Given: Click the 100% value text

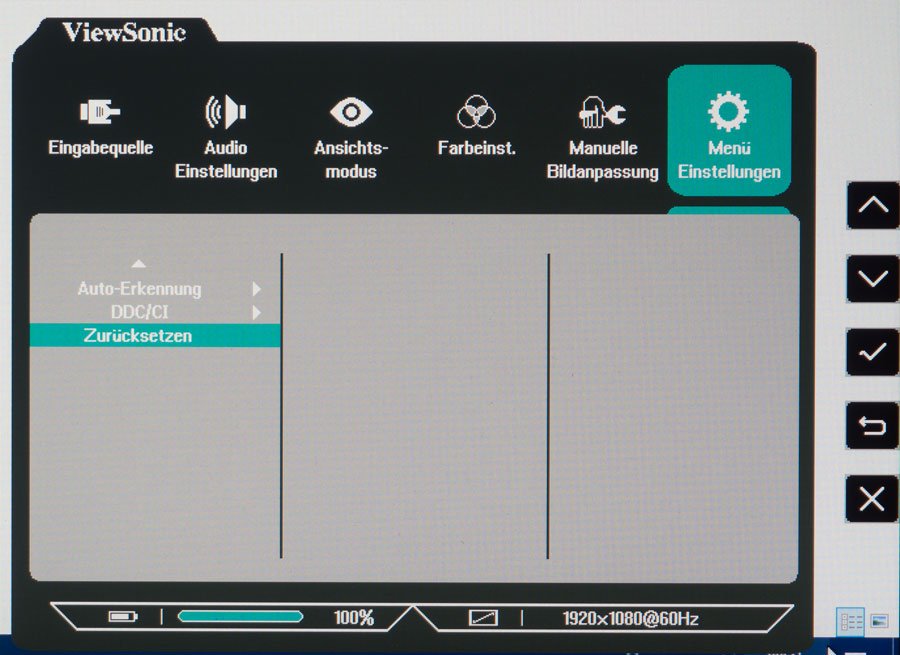Looking at the screenshot, I should click(x=354, y=618).
